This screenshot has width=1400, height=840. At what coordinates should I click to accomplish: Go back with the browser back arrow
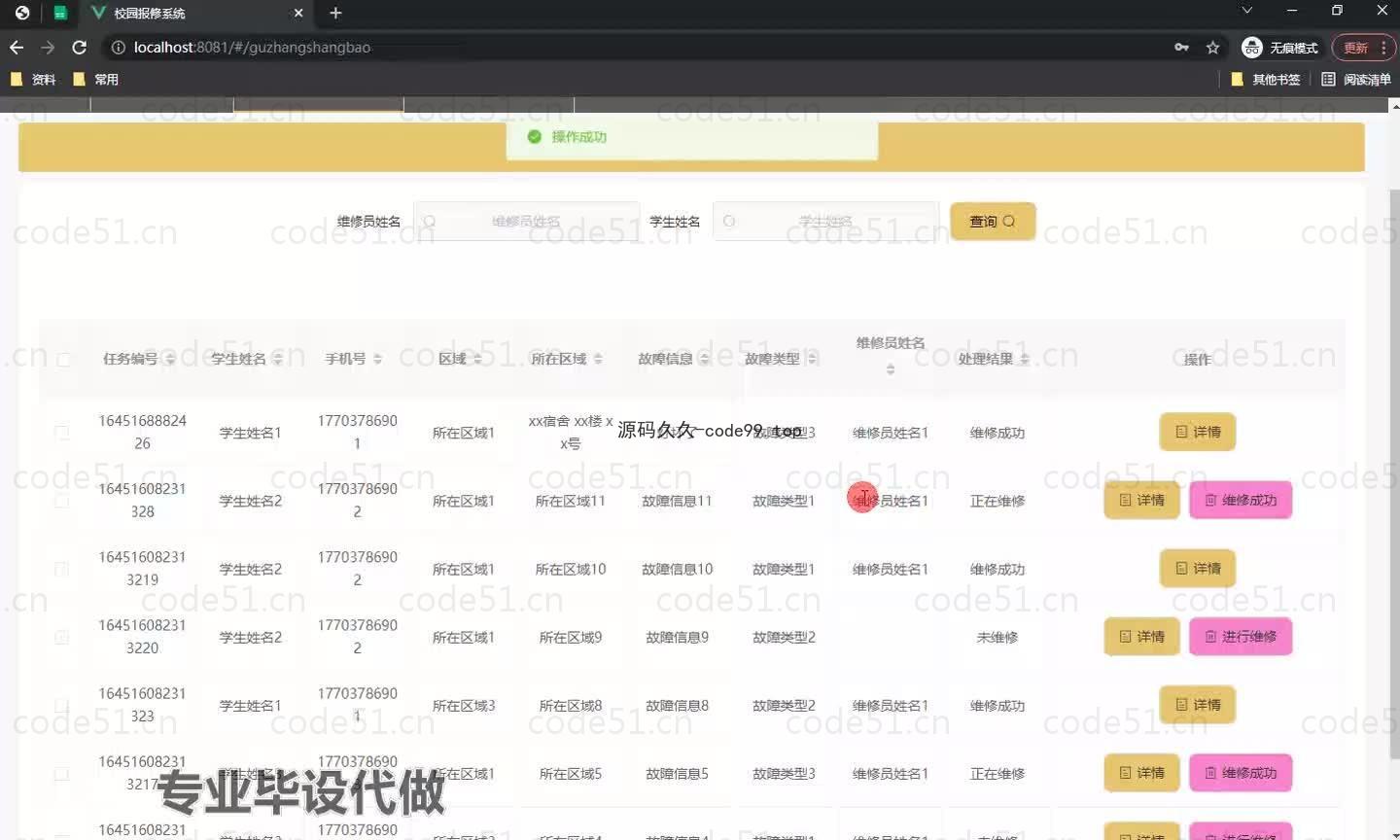click(x=17, y=48)
